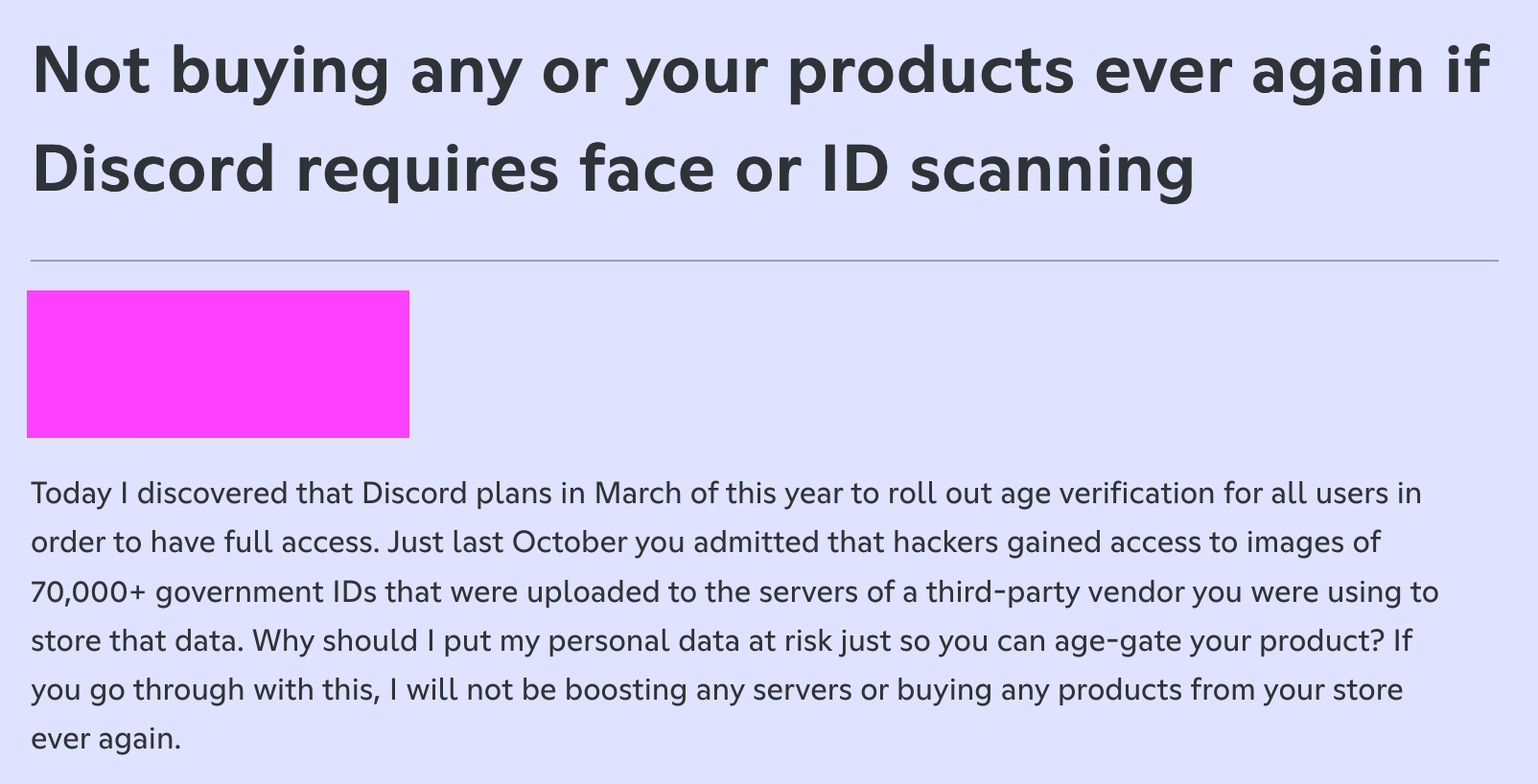This screenshot has width=1538, height=784.
Task: Click the word "scanning" in the title
Action: point(1051,169)
